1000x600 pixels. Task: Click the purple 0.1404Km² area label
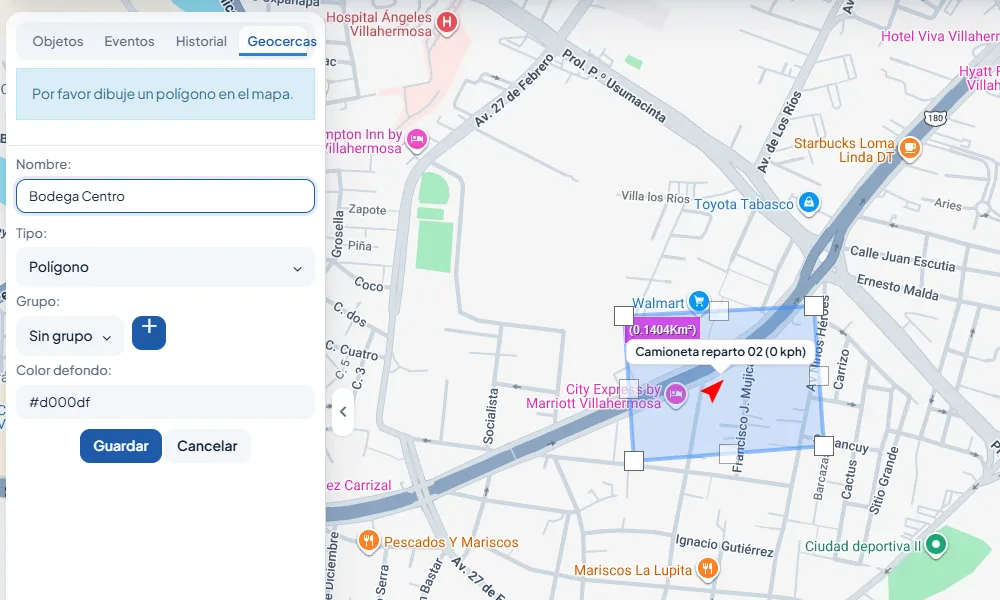(662, 330)
